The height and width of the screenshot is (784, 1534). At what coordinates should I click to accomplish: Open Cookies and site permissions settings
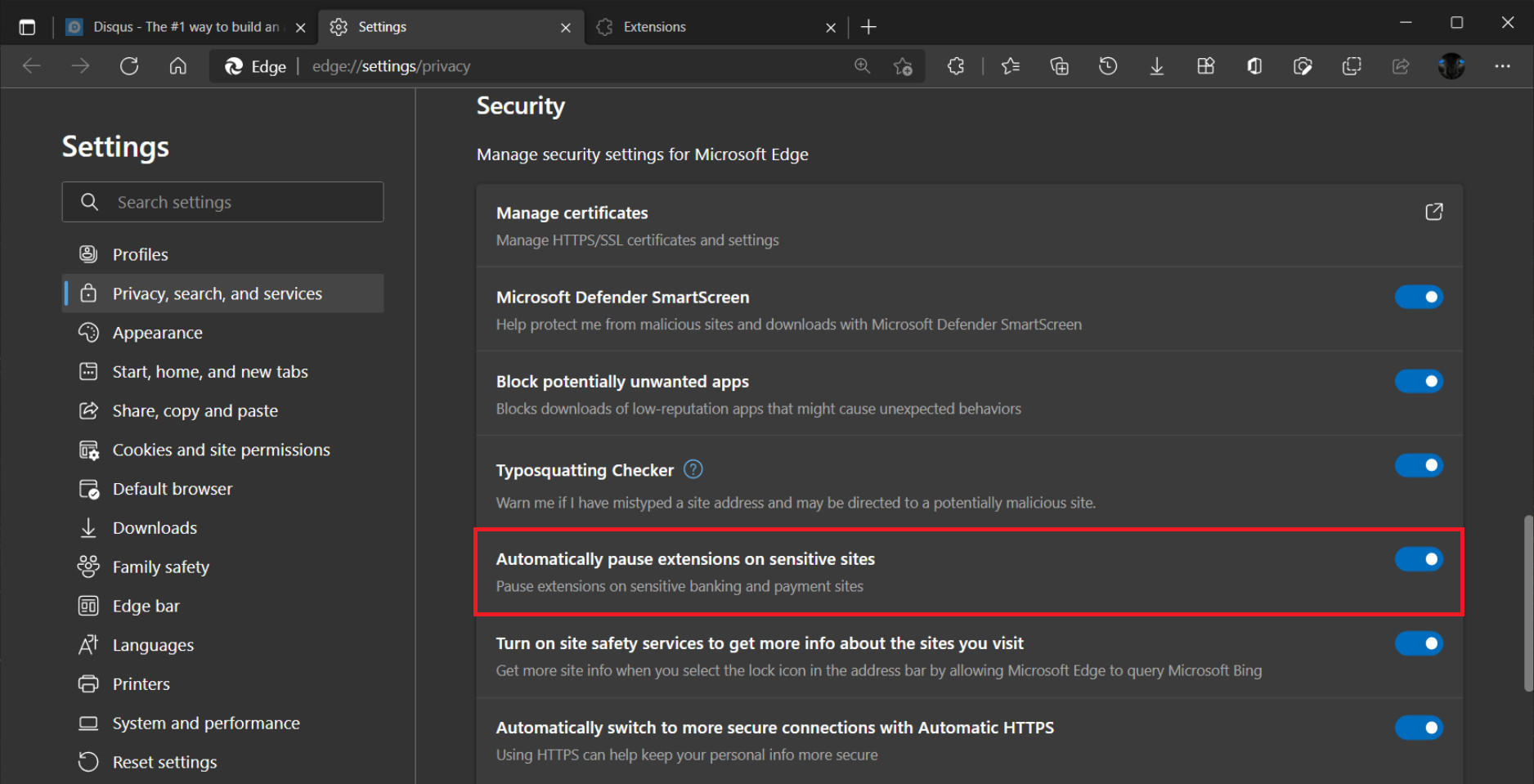coord(221,450)
